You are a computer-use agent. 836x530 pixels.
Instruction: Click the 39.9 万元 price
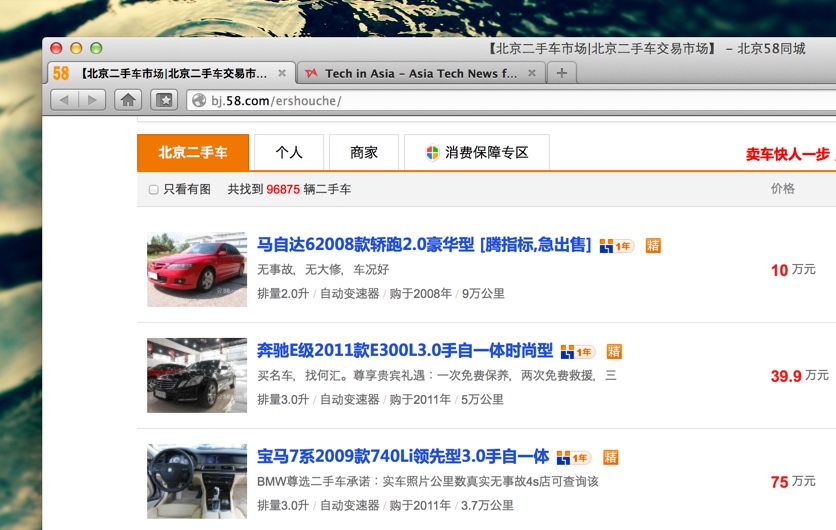799,376
